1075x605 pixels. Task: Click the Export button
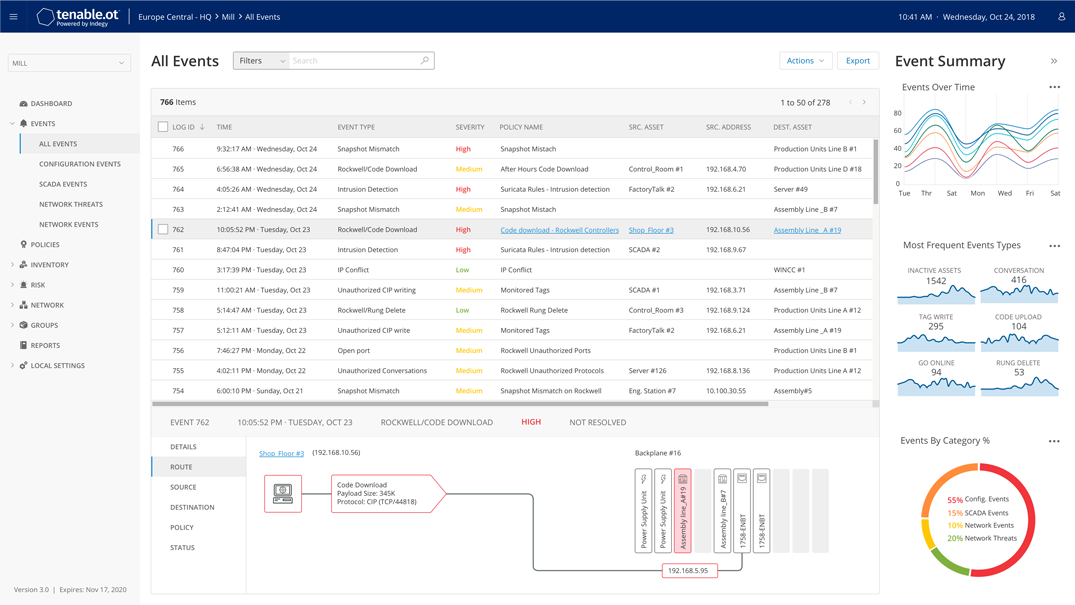pyautogui.click(x=858, y=60)
